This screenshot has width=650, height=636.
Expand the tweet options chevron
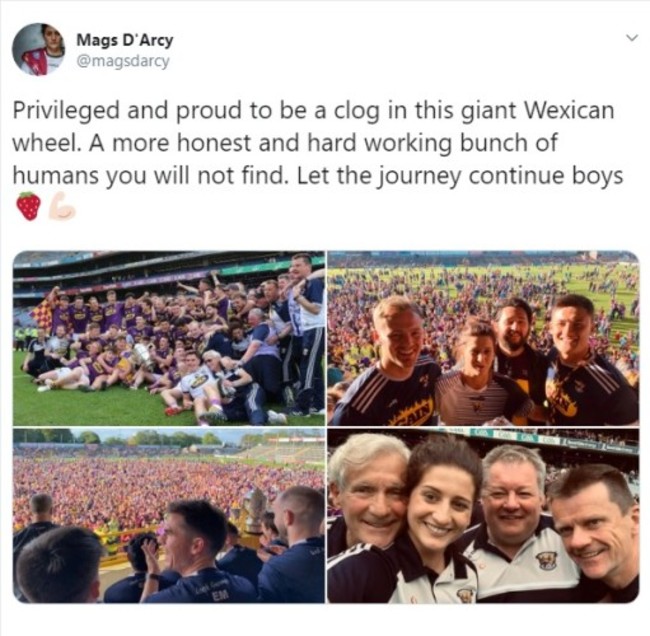pyautogui.click(x=631, y=38)
